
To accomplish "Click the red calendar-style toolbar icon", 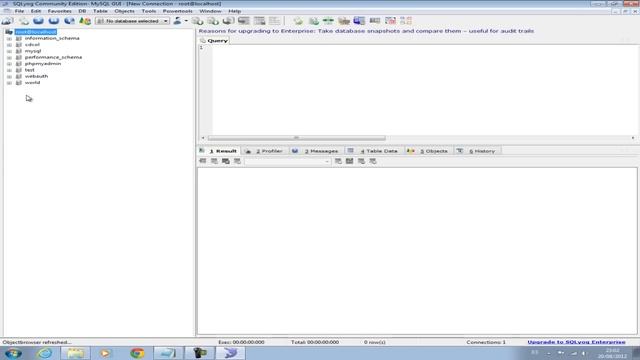I will tap(390, 21).
